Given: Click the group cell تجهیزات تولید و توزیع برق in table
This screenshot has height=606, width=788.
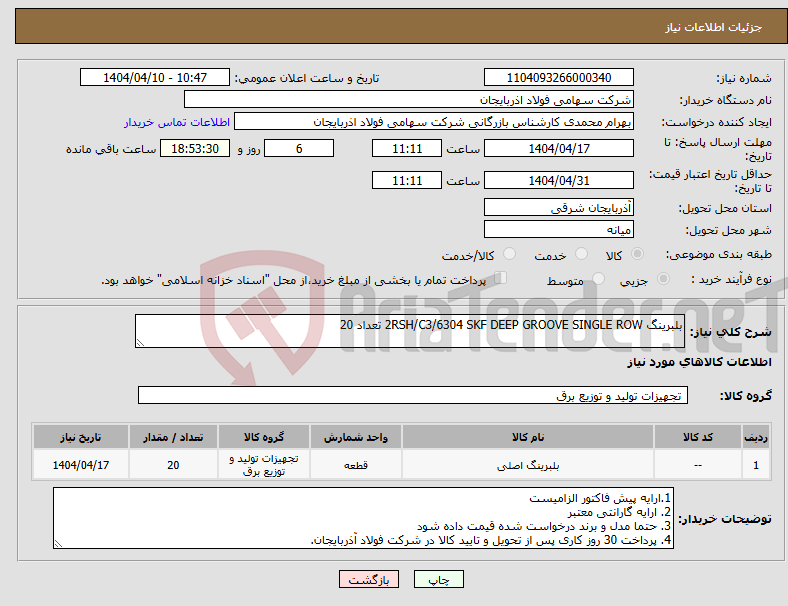Looking at the screenshot, I should tap(264, 465).
